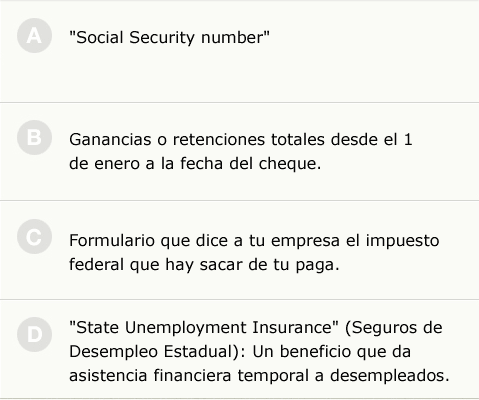
Task: Click the word "impuesto" in option C
Action: click(402, 240)
